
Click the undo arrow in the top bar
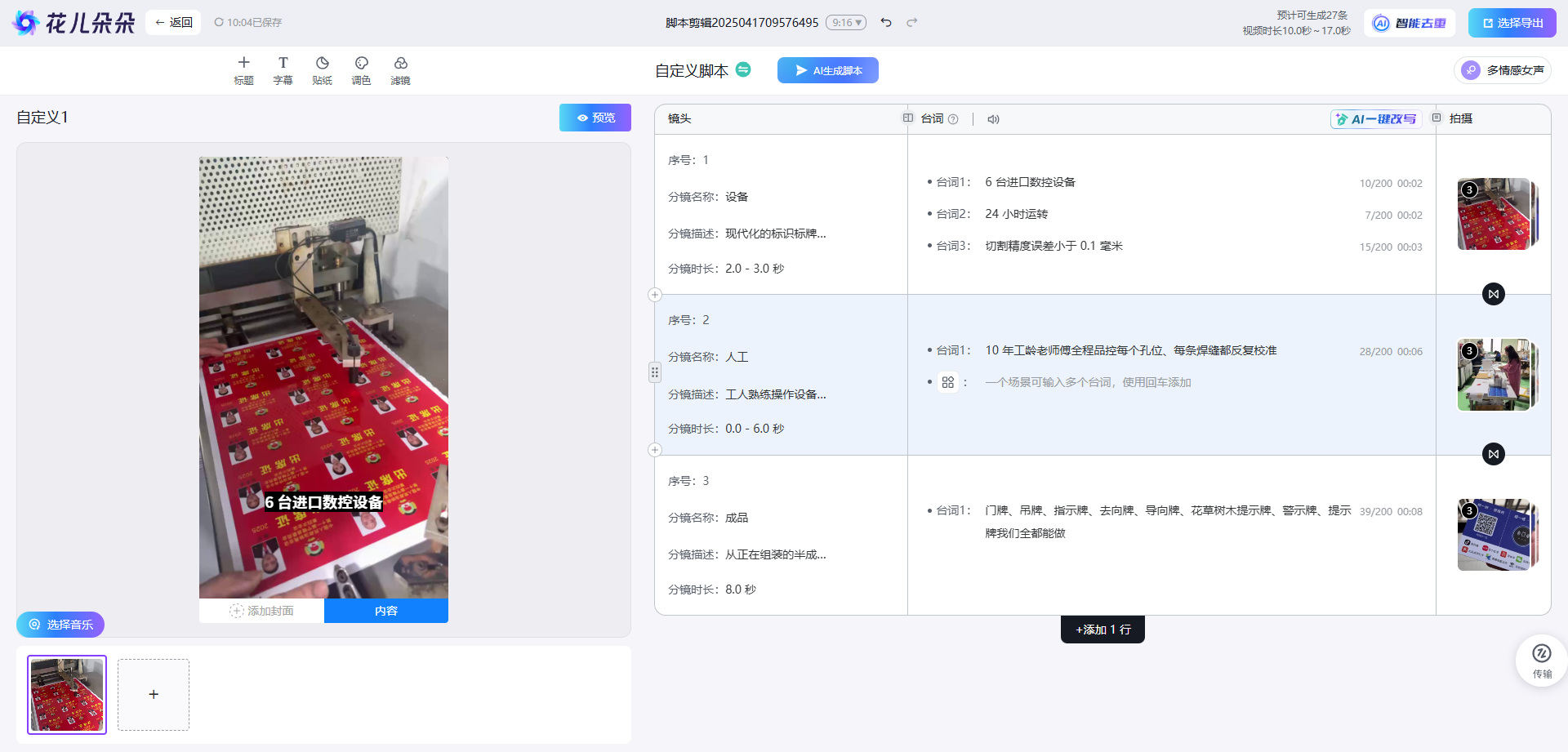tap(886, 22)
